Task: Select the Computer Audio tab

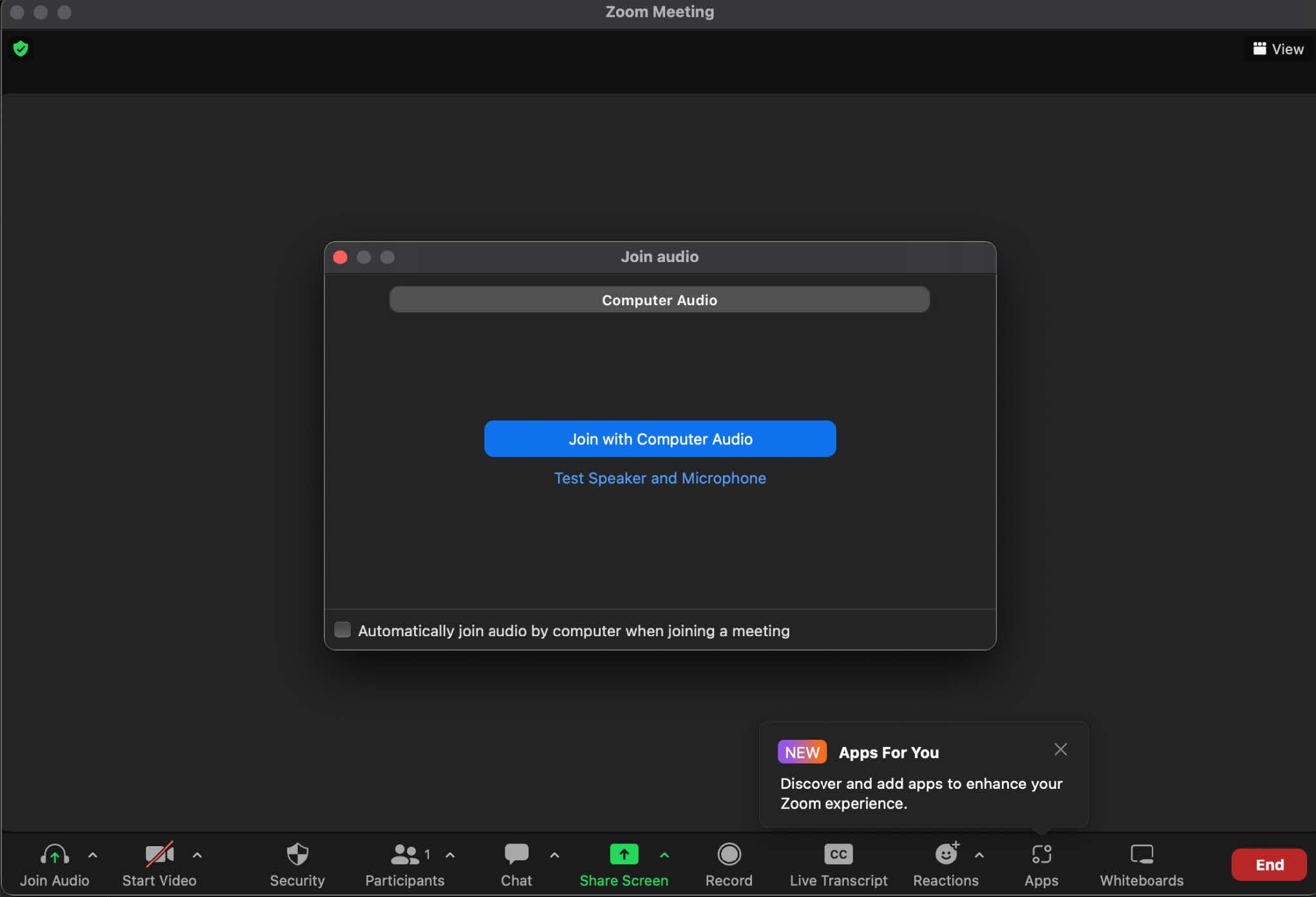Action: tap(659, 300)
